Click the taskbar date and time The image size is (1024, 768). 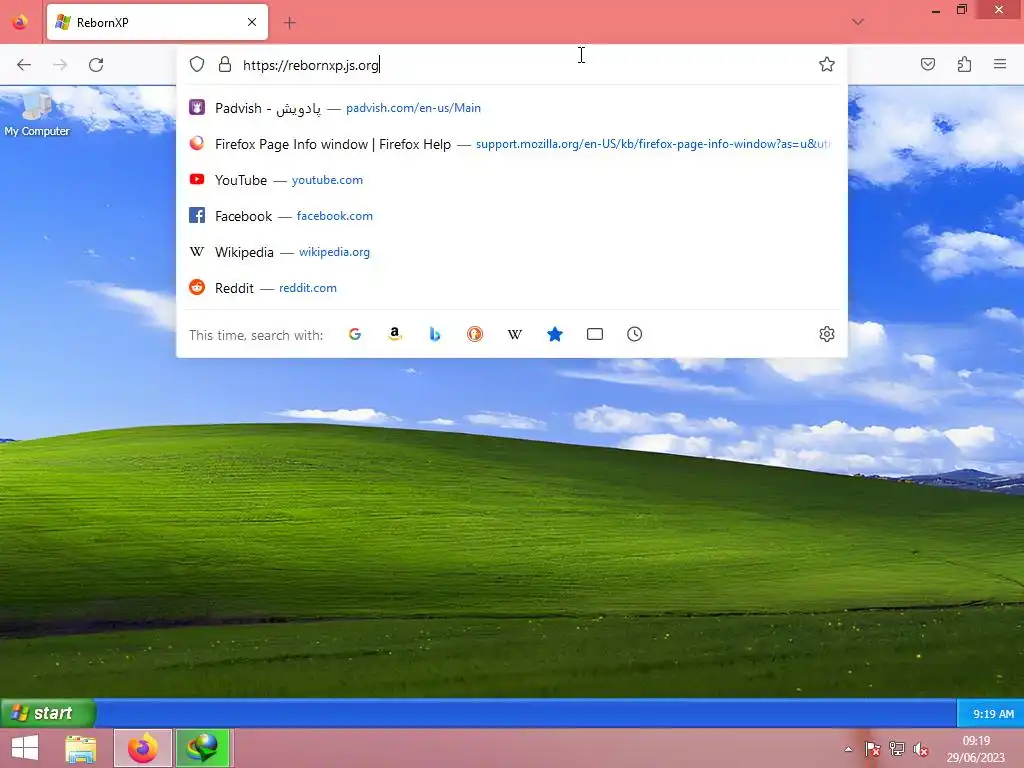(x=976, y=749)
